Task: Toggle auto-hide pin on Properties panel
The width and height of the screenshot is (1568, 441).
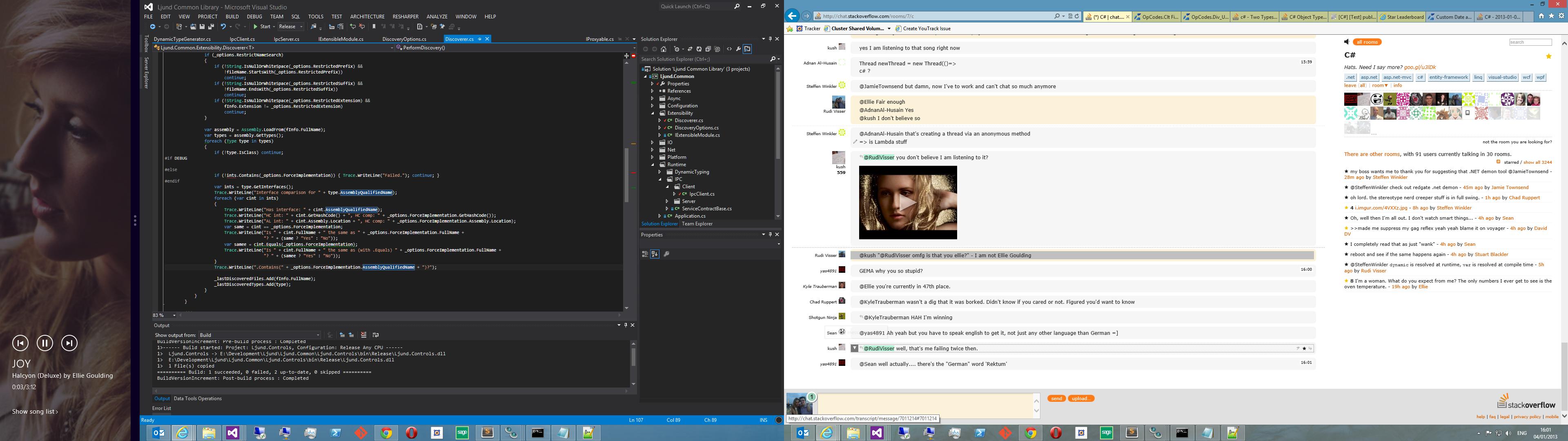Action: [770, 234]
